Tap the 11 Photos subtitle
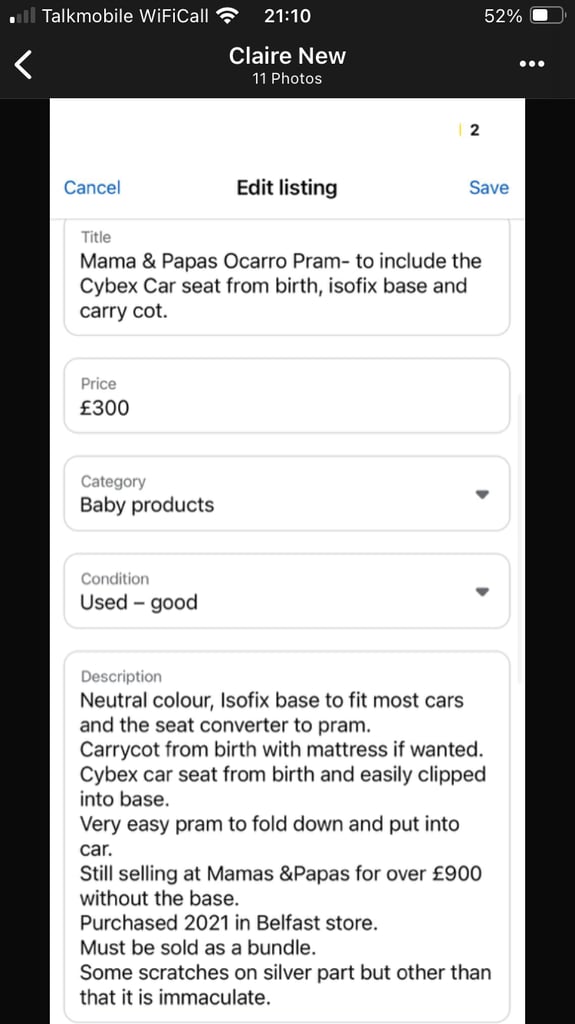 [x=287, y=79]
